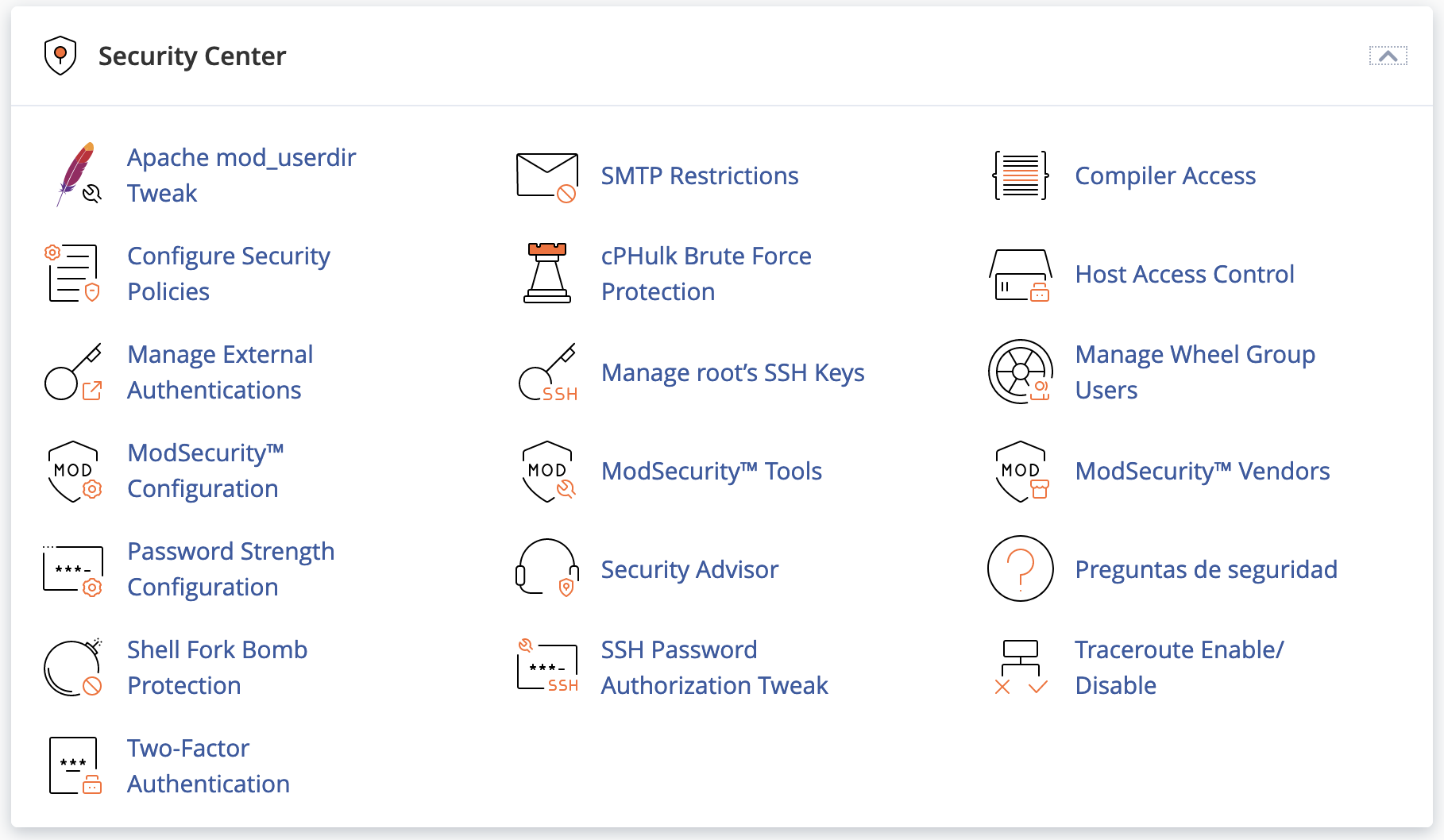The height and width of the screenshot is (840, 1444).
Task: Click the Shell Fork Bomb Protection bomb icon
Action: (73, 668)
